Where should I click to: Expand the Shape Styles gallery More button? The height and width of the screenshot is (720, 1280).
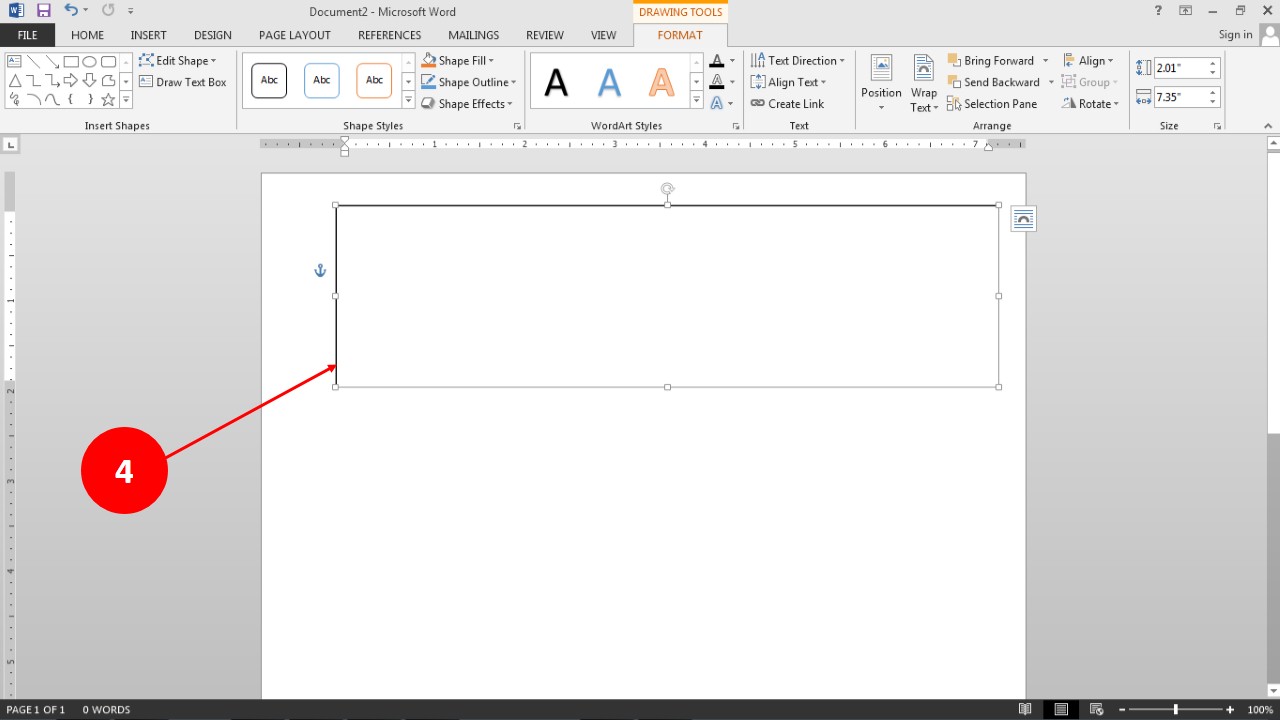click(x=408, y=100)
